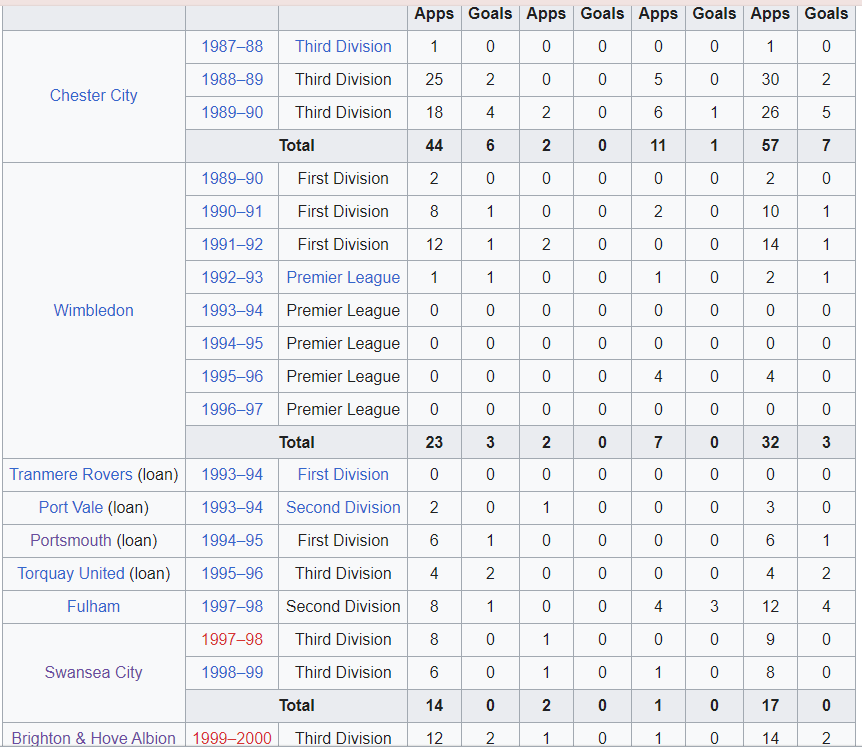
Task: Click the "44" cell in Chester City's total row
Action: pos(434,145)
